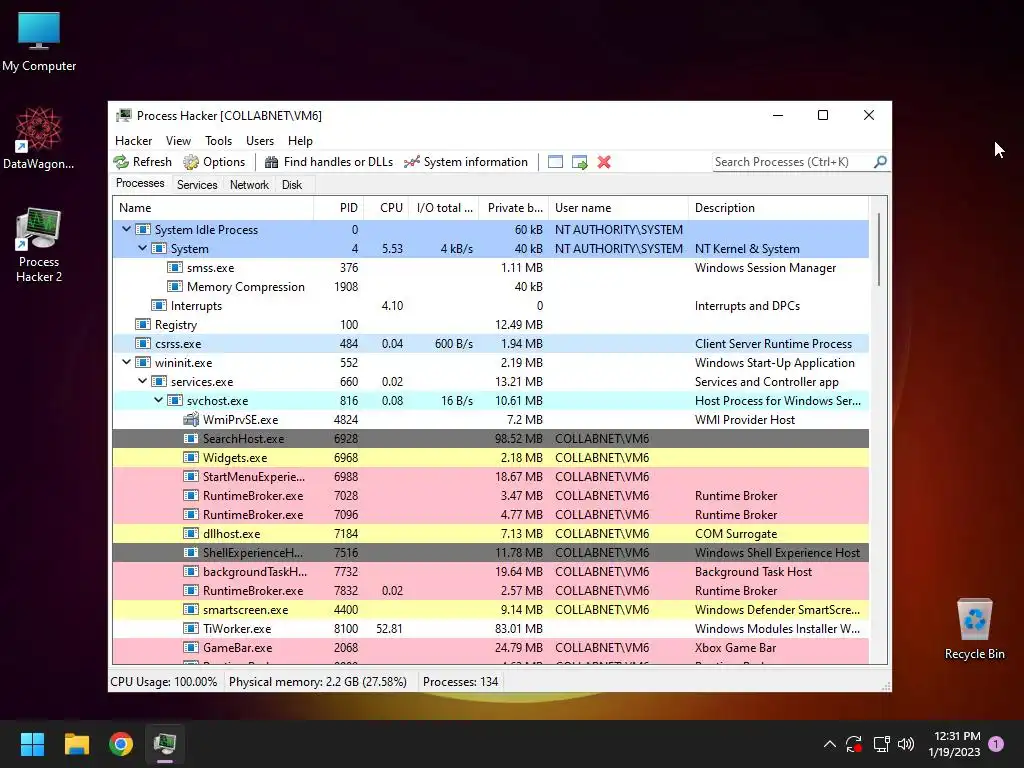Image resolution: width=1024 pixels, height=768 pixels.
Task: Switch to the Services tab
Action: pos(197,185)
